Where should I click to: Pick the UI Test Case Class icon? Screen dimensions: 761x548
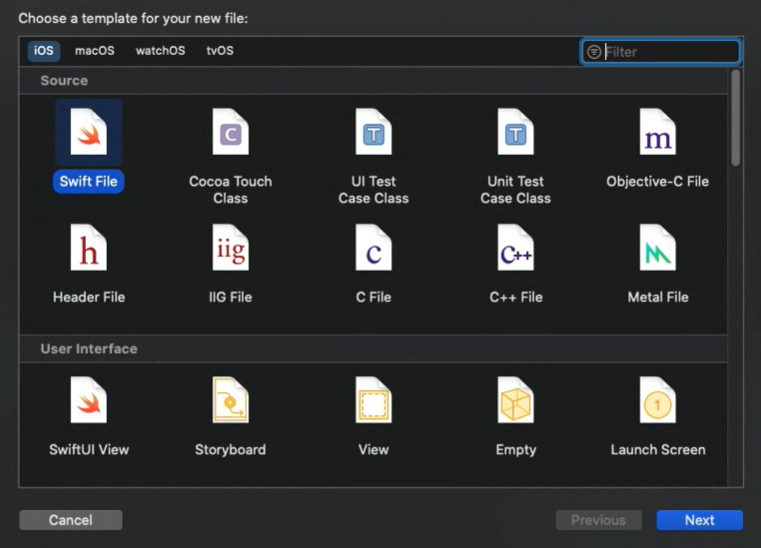tap(373, 132)
